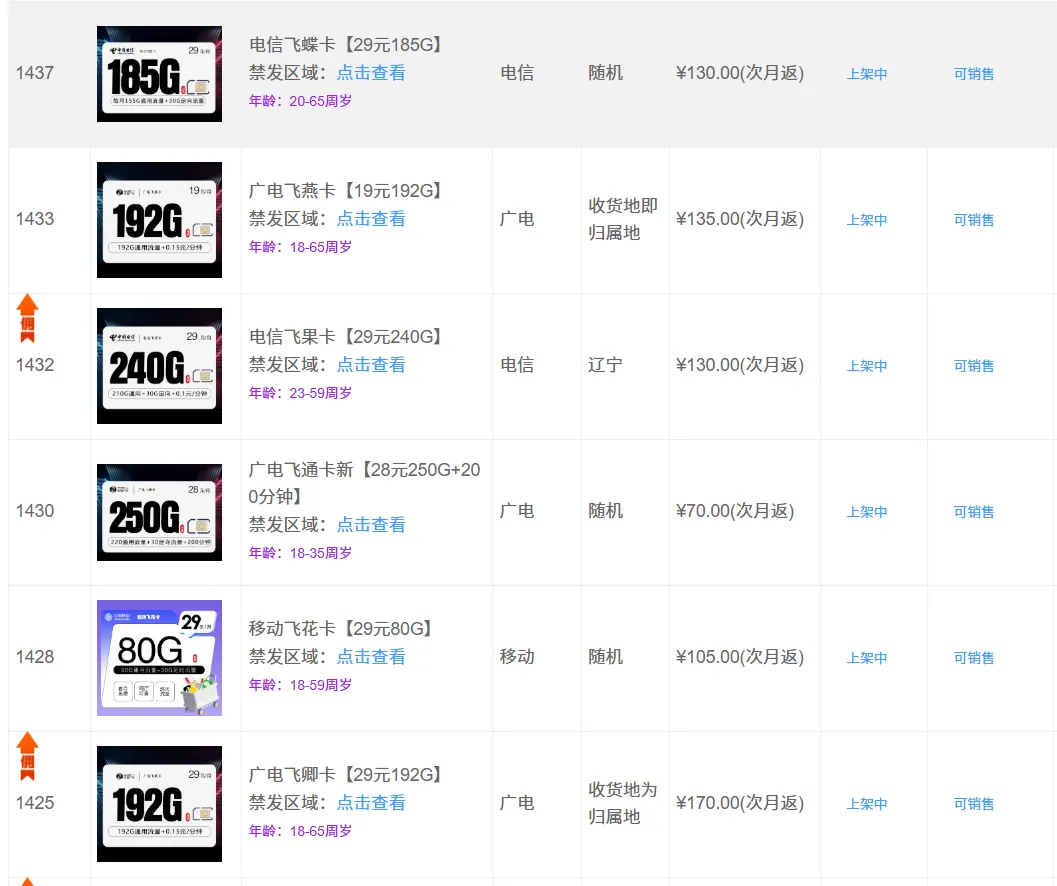Click the 移动 operator cell
Viewport: 1057px width, 886px height.
(x=517, y=657)
